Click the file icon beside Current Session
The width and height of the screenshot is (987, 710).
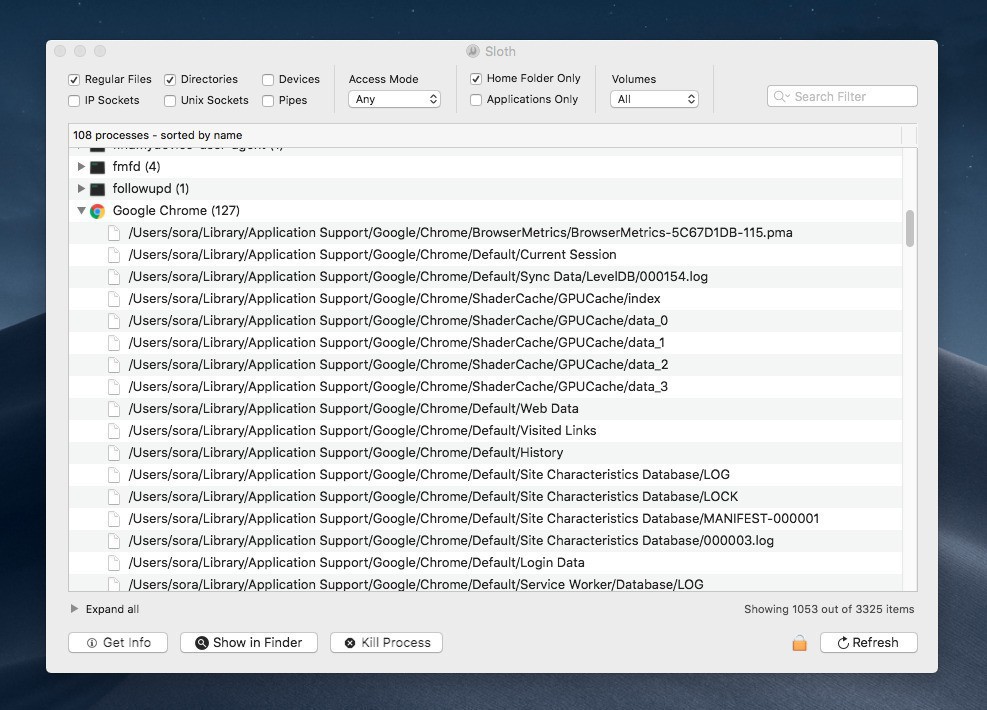(x=114, y=255)
